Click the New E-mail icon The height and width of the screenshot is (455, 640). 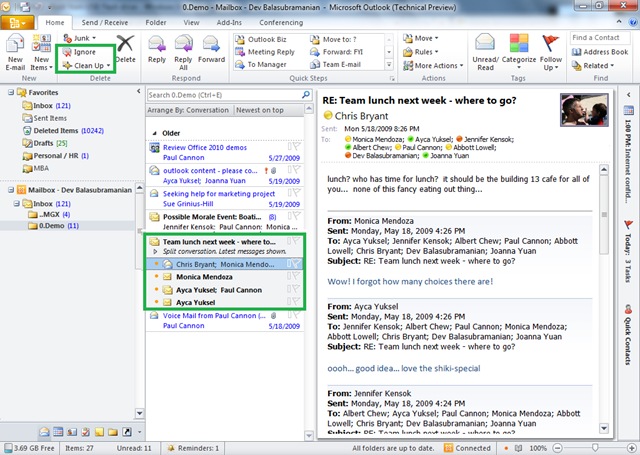16,44
